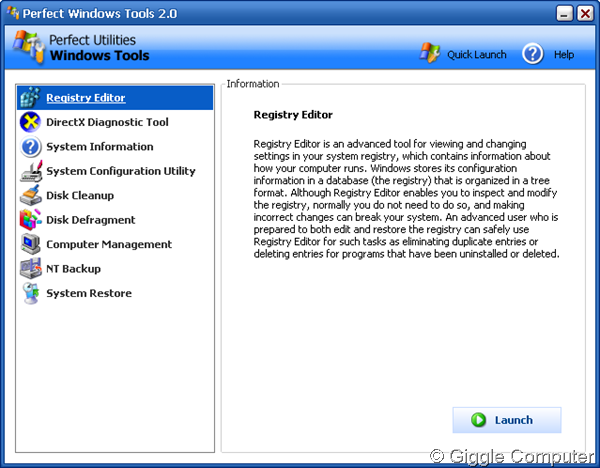Image resolution: width=600 pixels, height=468 pixels.
Task: Pick Disk Cleanup in the list
Action: 115,196
